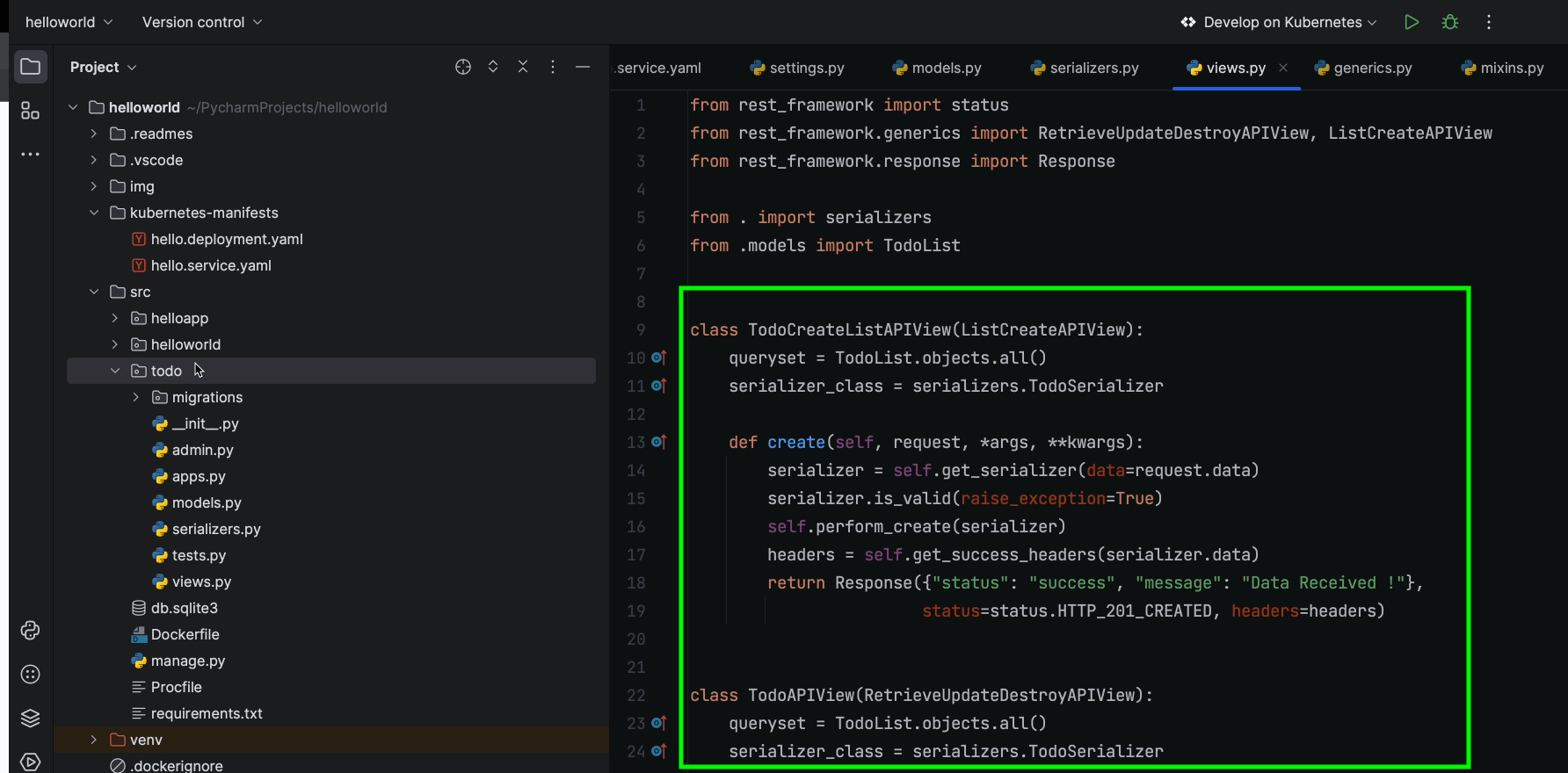Toggle the Project folder sidebar button

30,67
